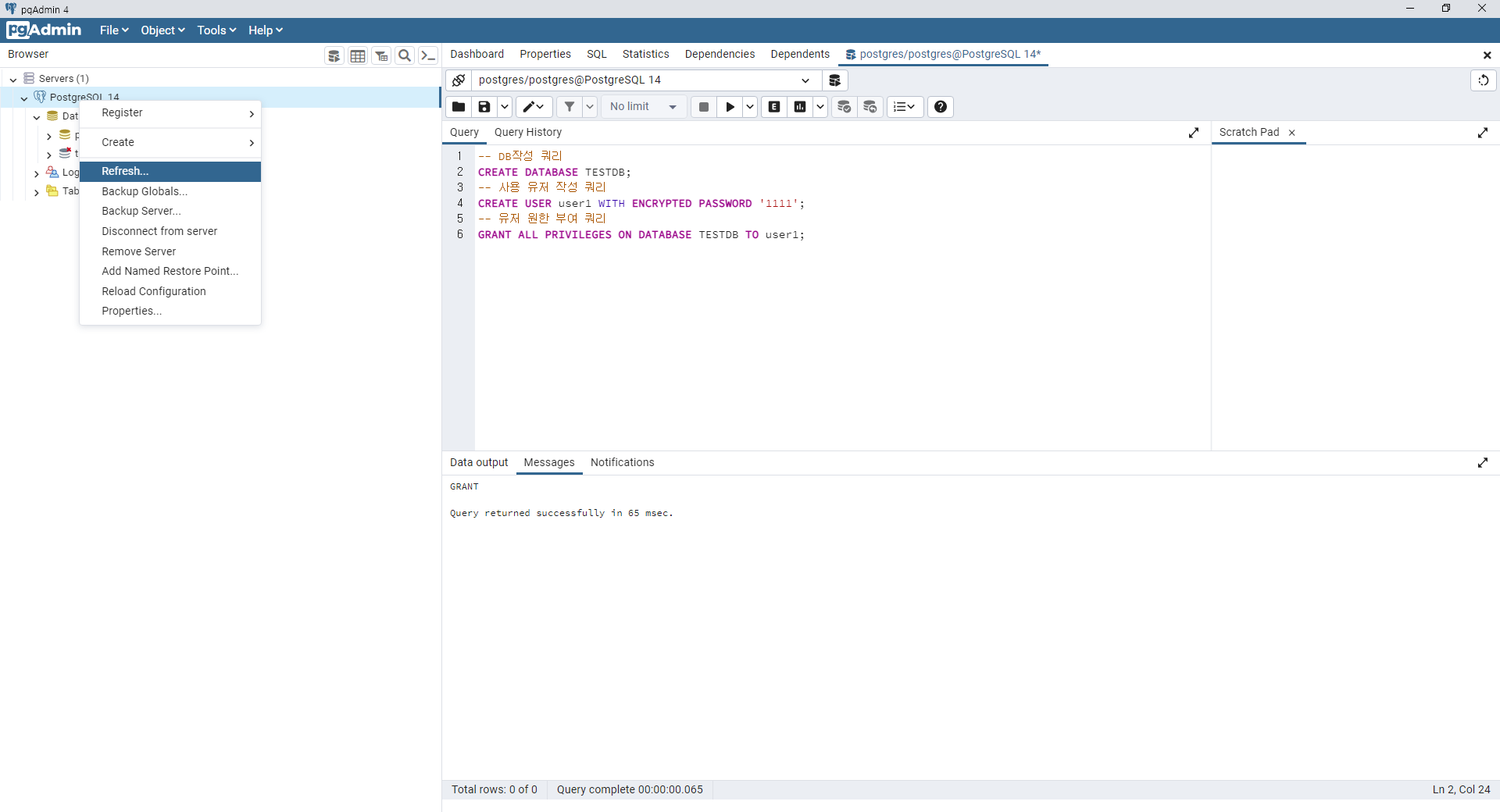Open the Object menu
Viewport: 1500px width, 812px height.
click(x=162, y=30)
